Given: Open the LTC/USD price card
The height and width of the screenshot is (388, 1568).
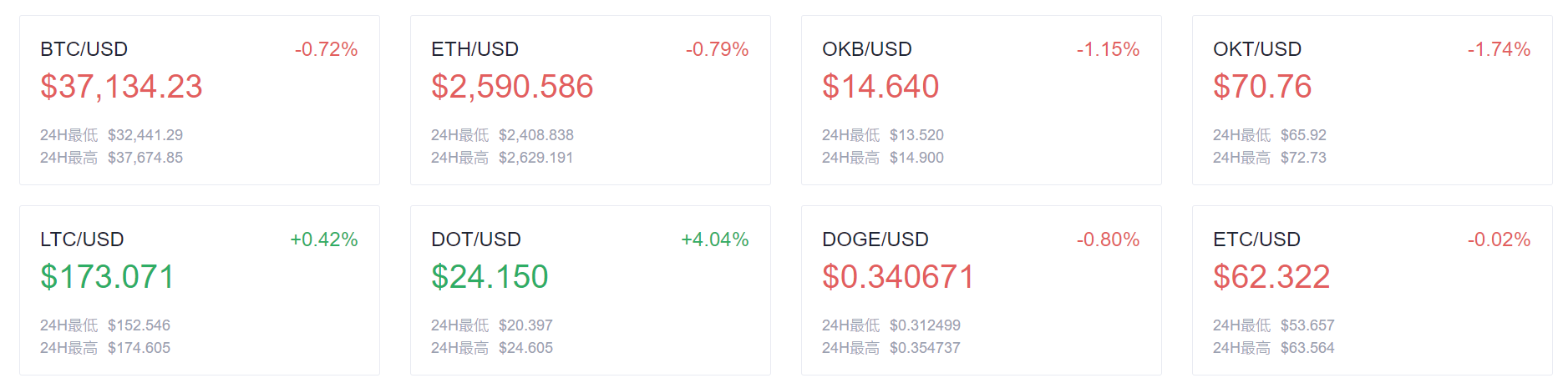Looking at the screenshot, I should coord(200,290).
